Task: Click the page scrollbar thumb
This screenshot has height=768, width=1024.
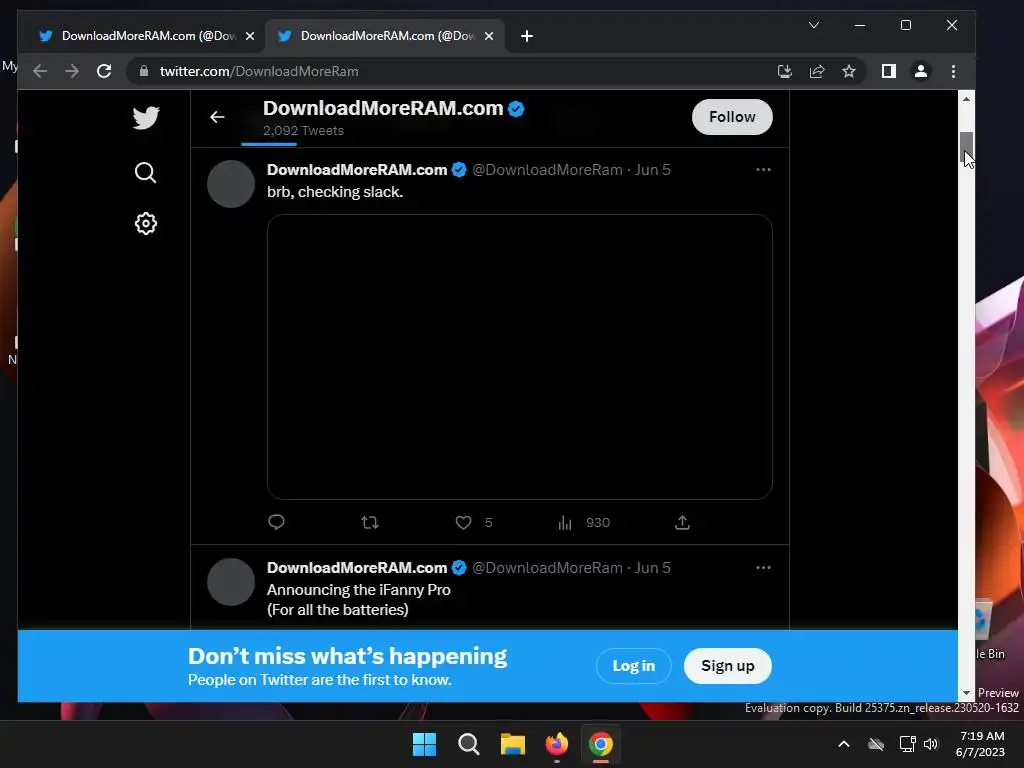Action: click(966, 148)
